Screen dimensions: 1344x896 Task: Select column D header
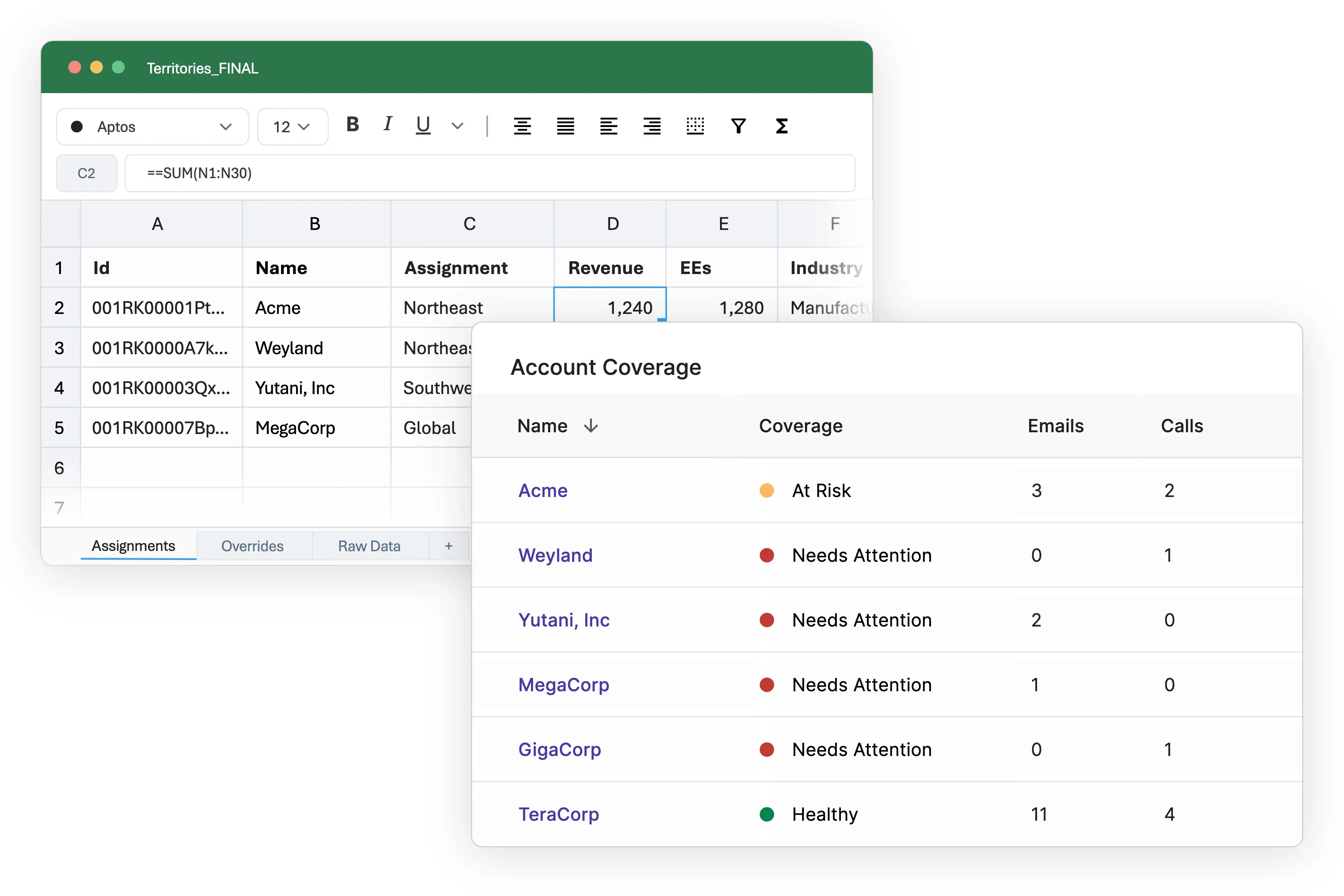[x=610, y=224]
